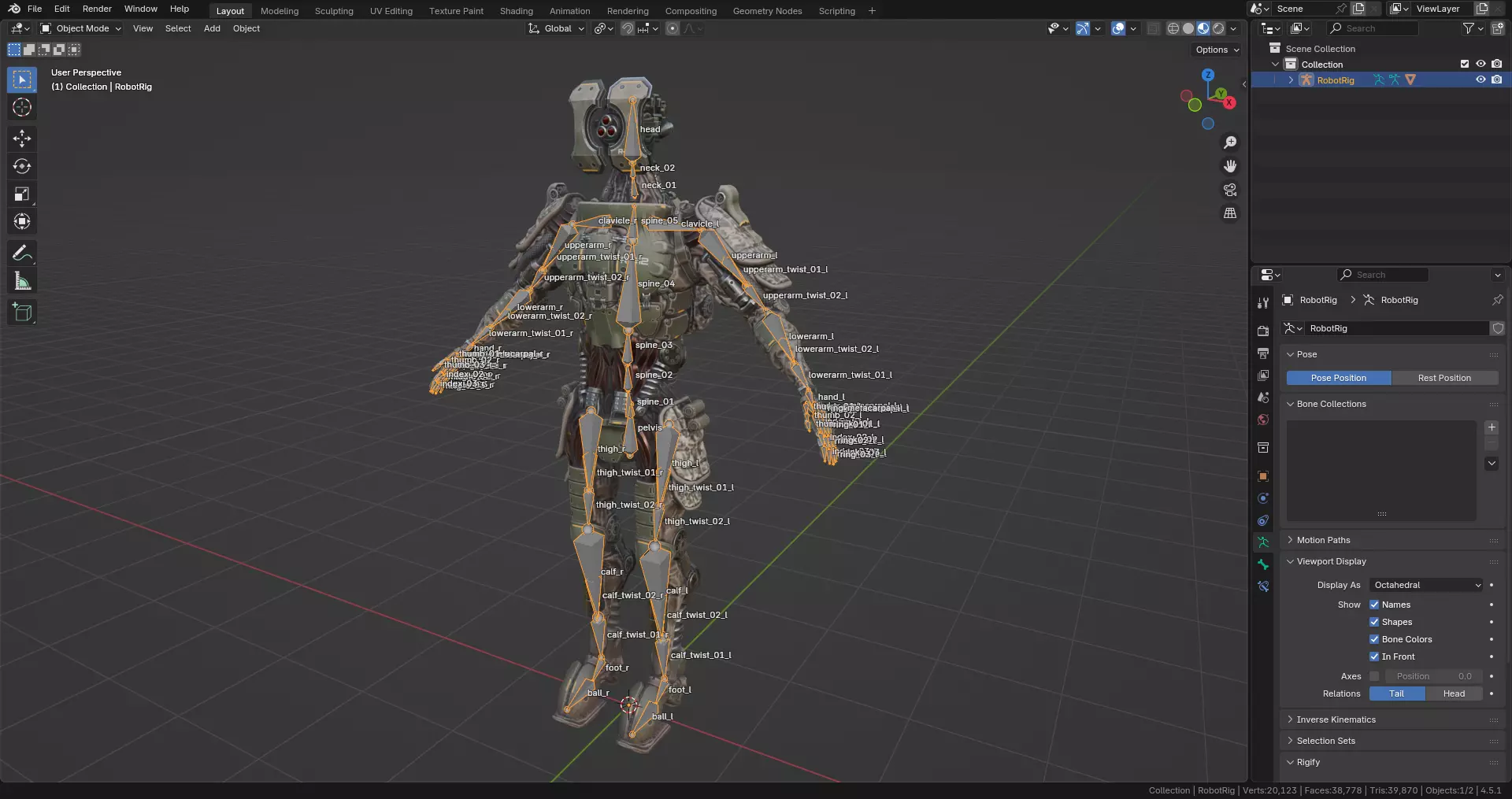This screenshot has height=799, width=1512.
Task: Add a new bone collection with plus
Action: coord(1492,427)
